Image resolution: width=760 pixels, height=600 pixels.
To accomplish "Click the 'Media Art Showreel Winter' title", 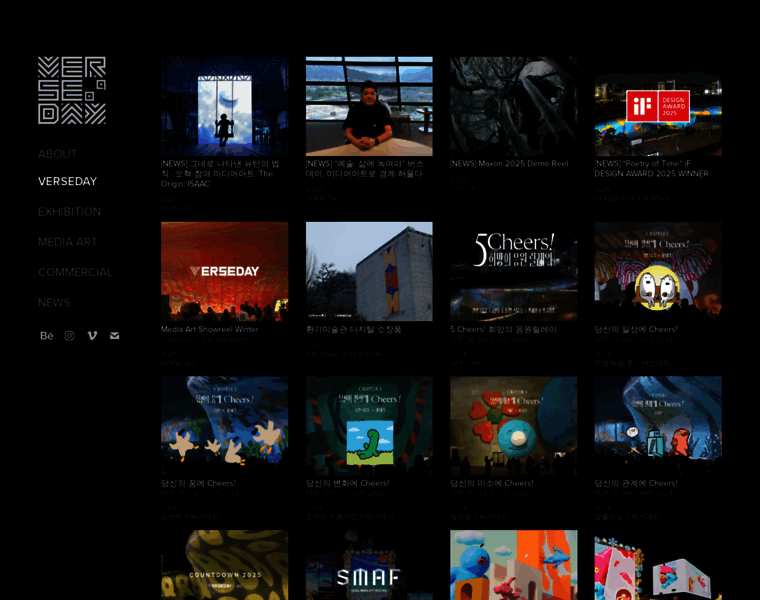I will tap(210, 329).
